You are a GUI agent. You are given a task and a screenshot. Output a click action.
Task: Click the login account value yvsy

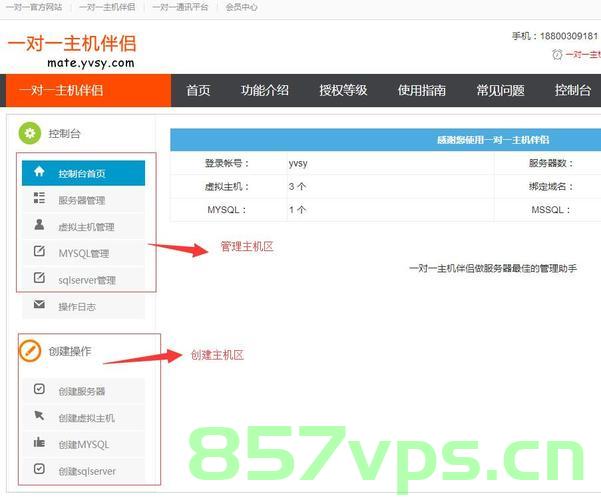298,163
